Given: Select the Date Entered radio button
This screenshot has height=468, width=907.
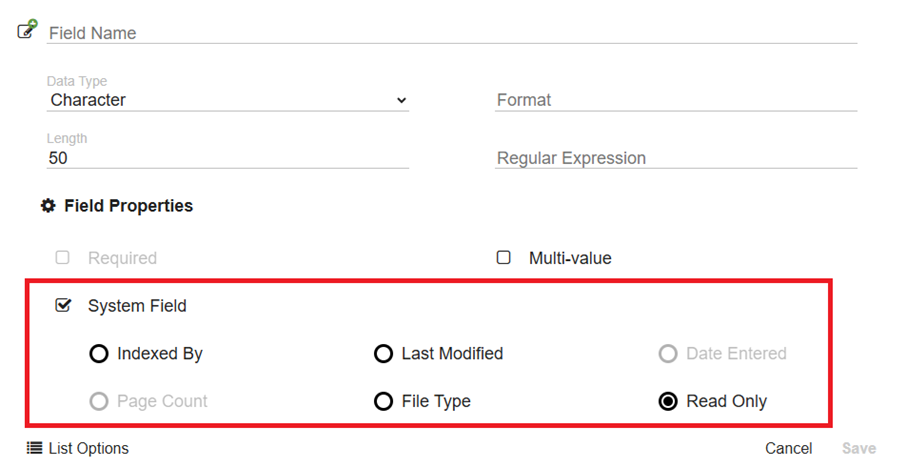Looking at the screenshot, I should [668, 353].
